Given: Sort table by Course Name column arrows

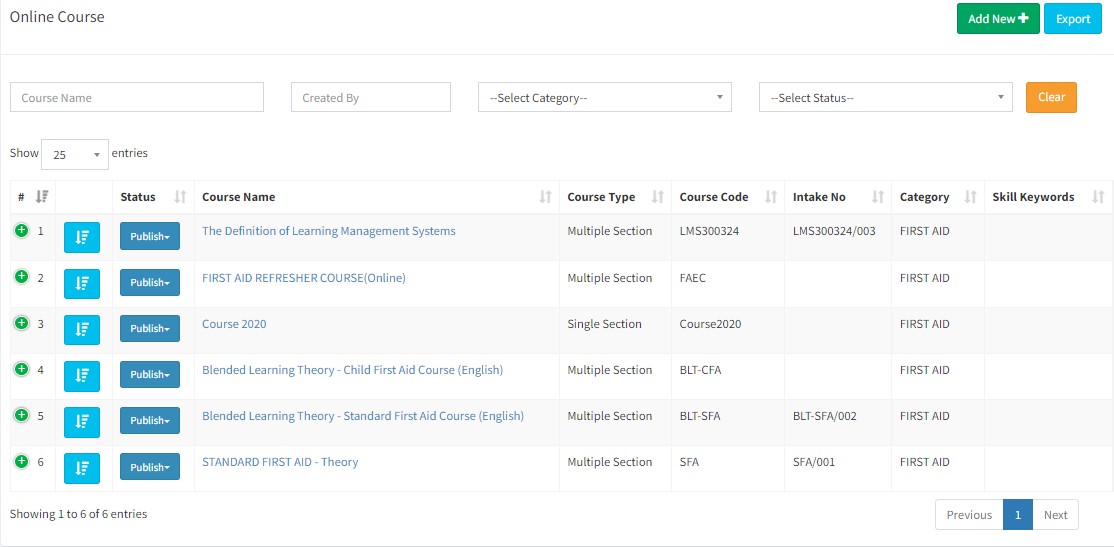Looking at the screenshot, I should 545,197.
